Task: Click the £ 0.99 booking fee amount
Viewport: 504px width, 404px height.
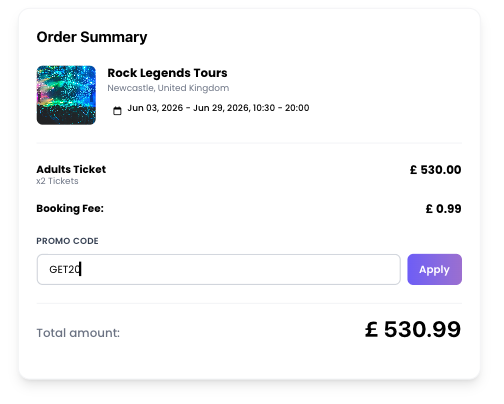Action: (443, 209)
